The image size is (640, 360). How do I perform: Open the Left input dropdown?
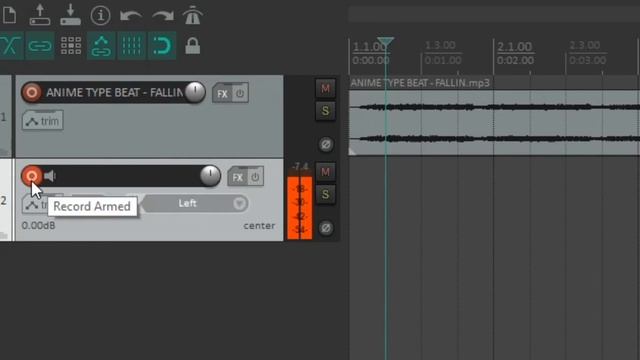195,203
